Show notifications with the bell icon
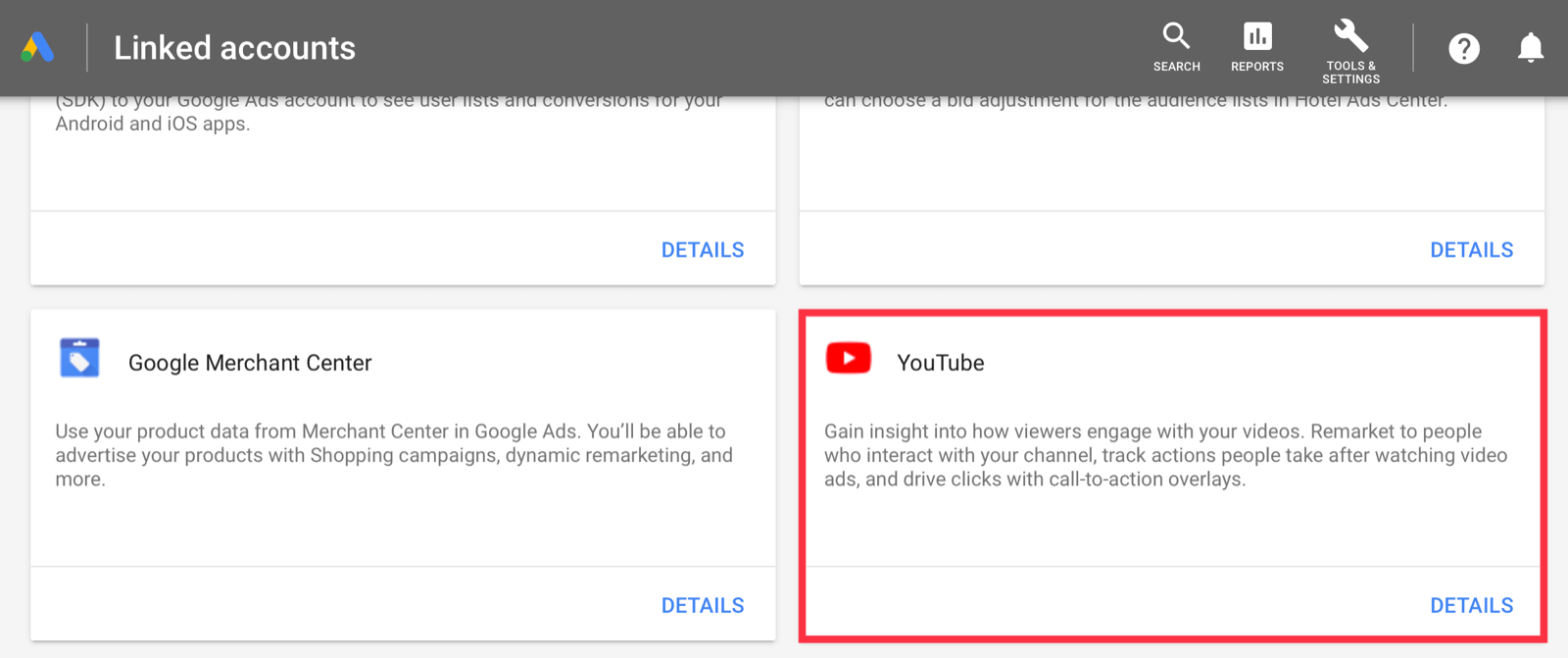 pos(1531,48)
